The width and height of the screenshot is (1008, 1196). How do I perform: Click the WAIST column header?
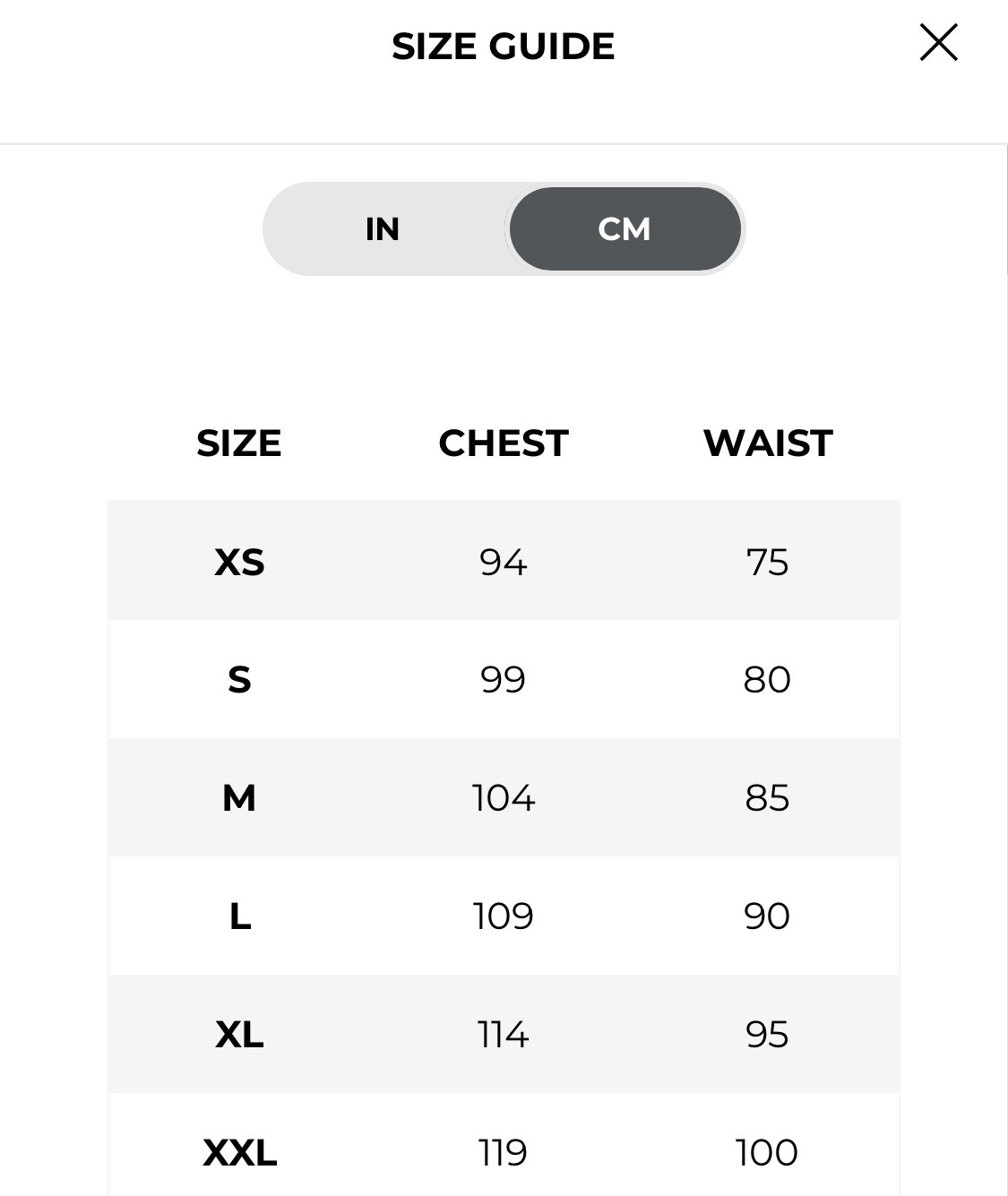[x=768, y=443]
